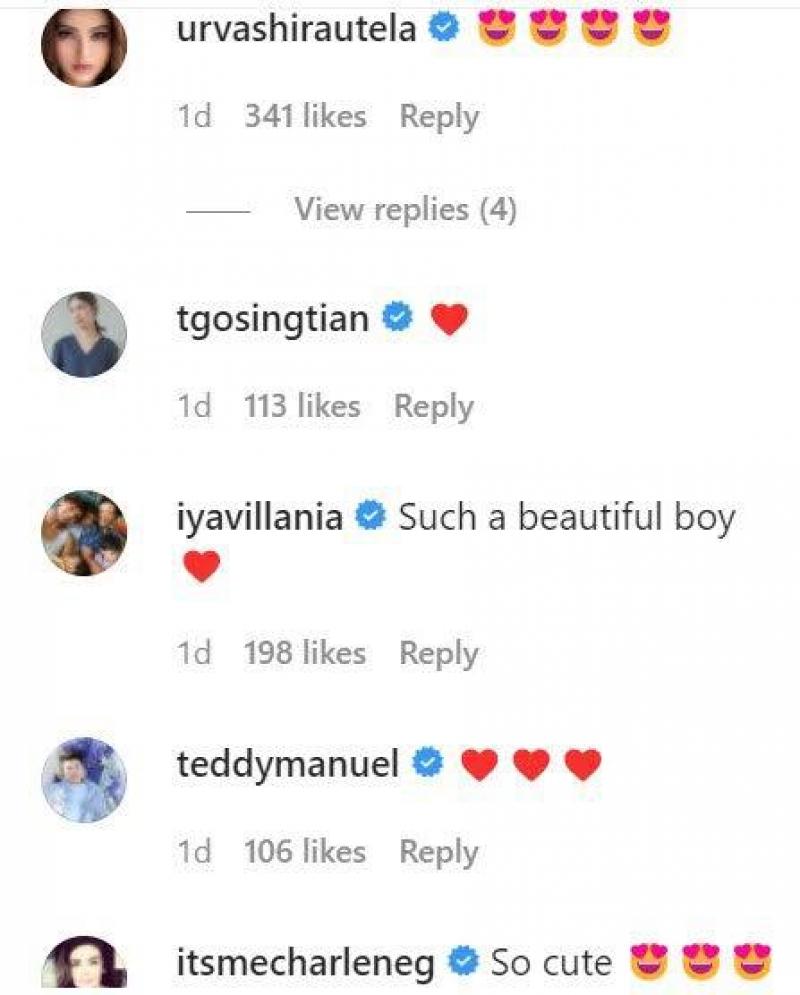Click verified checkmark beside iyavillania
This screenshot has height=995, width=800.
tap(371, 518)
